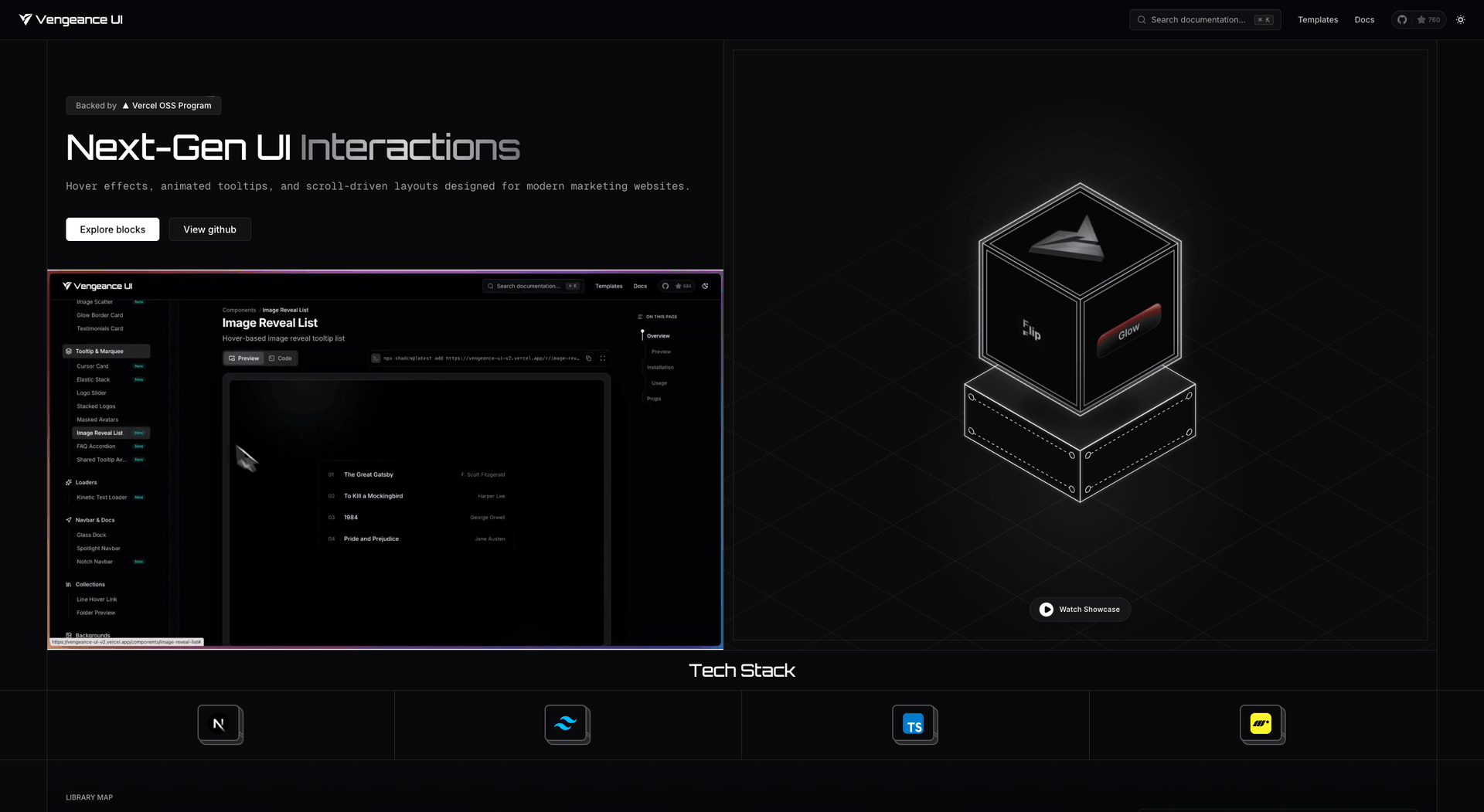
Task: Select the yellow Motion tech stack icon
Action: tap(1261, 725)
